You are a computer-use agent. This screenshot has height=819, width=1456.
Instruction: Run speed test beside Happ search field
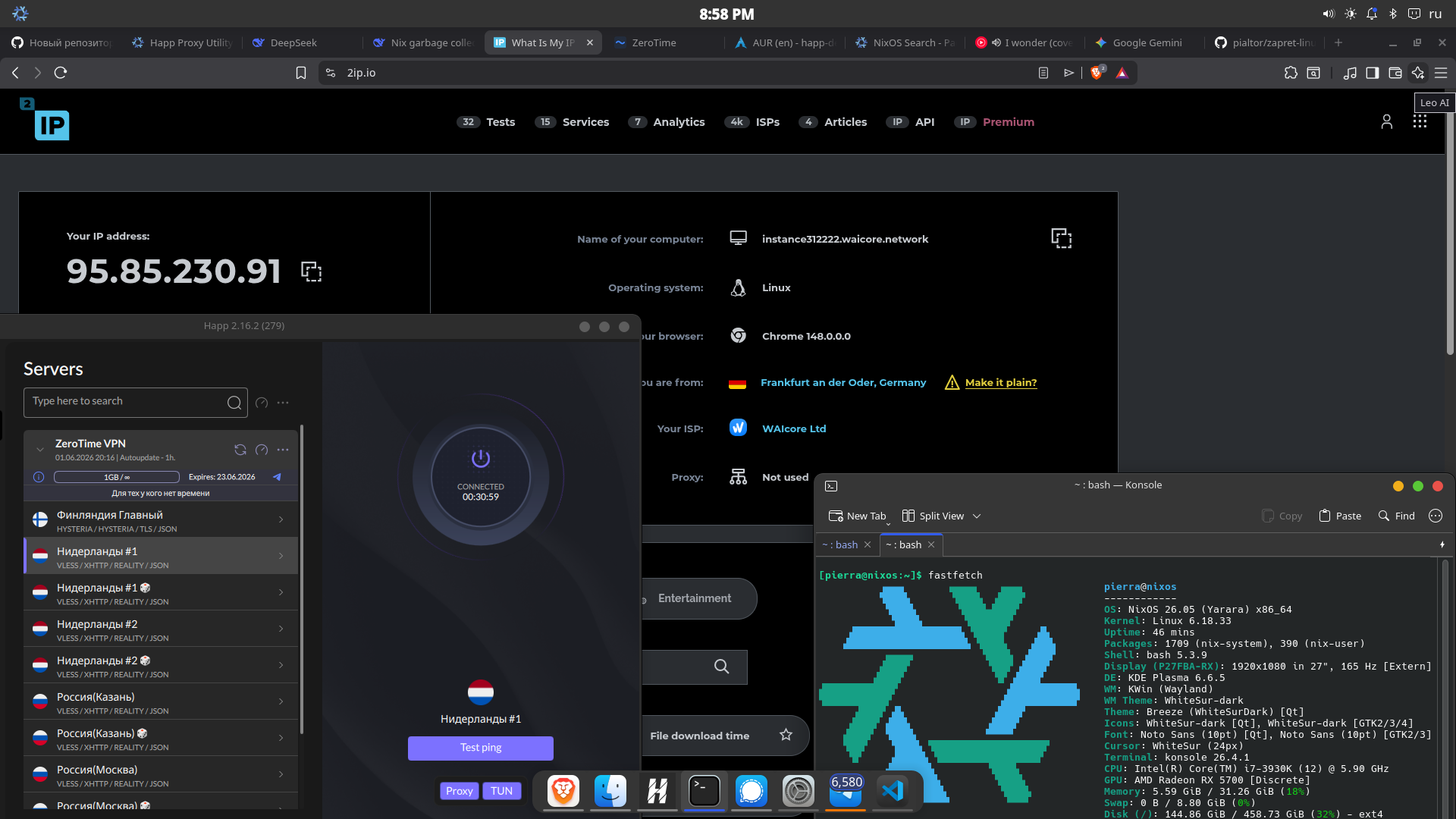click(262, 403)
